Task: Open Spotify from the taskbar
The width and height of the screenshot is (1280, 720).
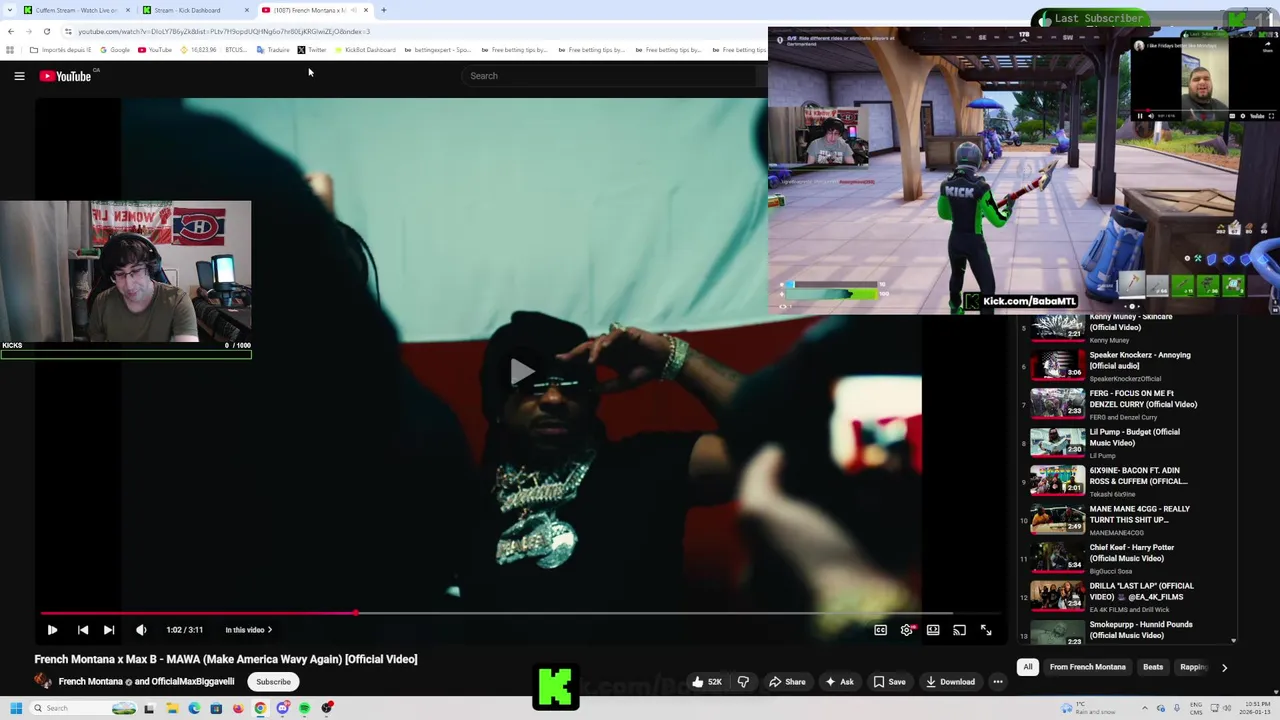Action: coord(304,708)
